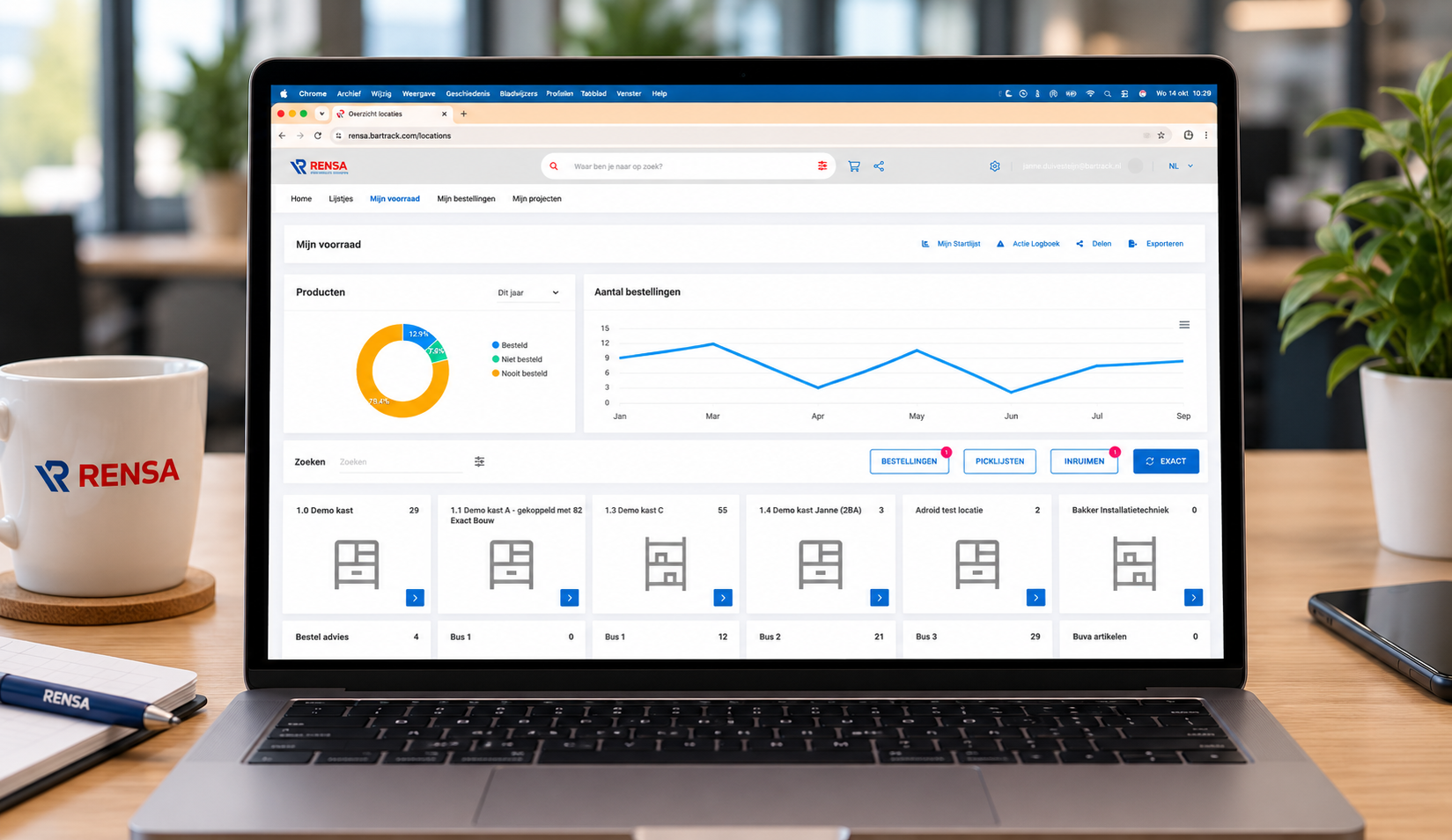
Task: Click the Wi-Fi icon in menu bar
Action: click(x=1090, y=93)
